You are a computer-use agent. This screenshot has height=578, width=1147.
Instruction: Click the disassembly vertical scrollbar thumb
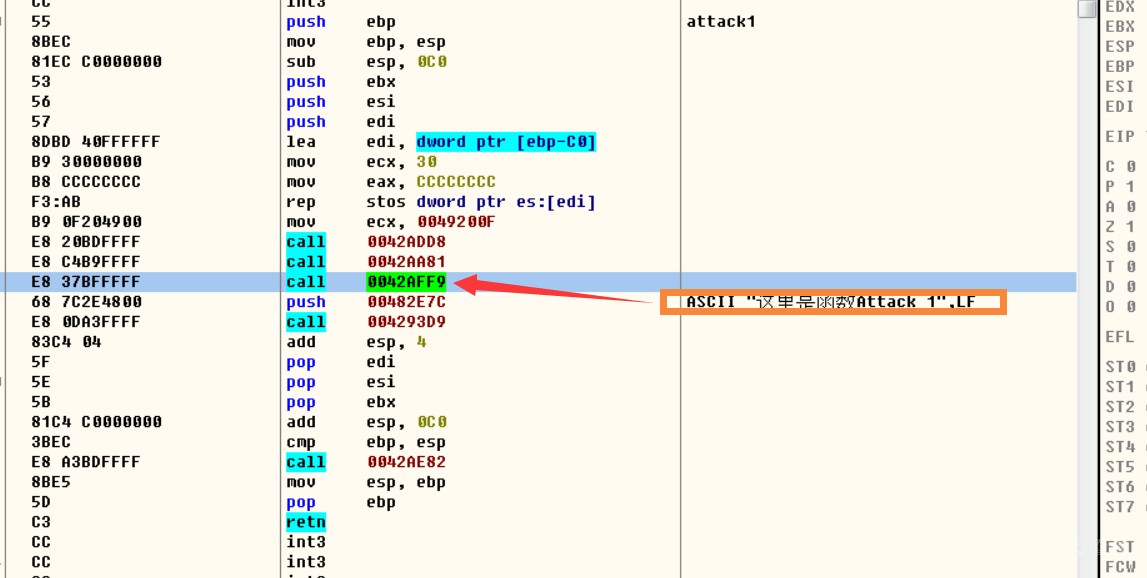[x=1088, y=9]
